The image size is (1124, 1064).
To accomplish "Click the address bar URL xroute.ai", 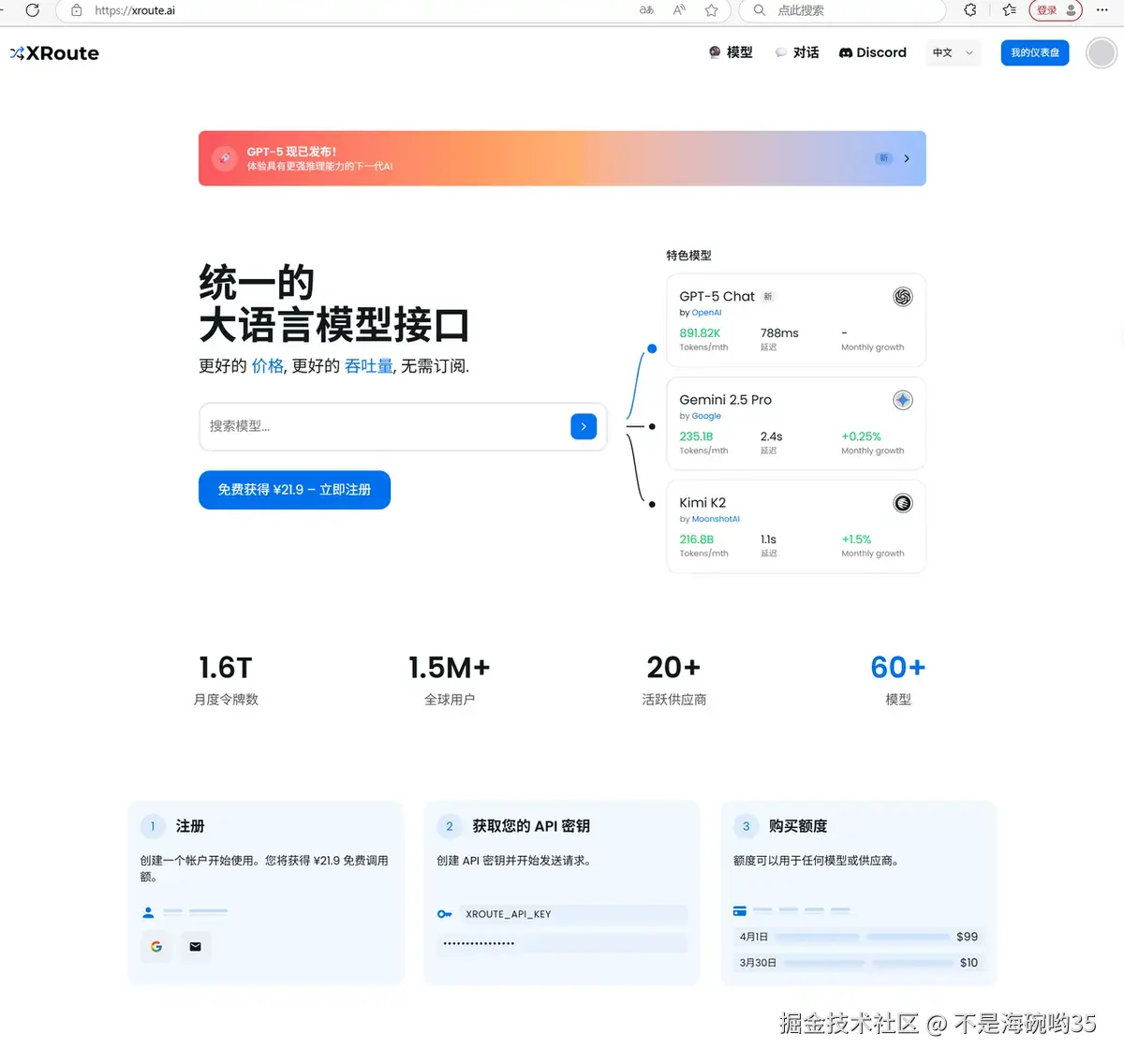I will 135,10.
